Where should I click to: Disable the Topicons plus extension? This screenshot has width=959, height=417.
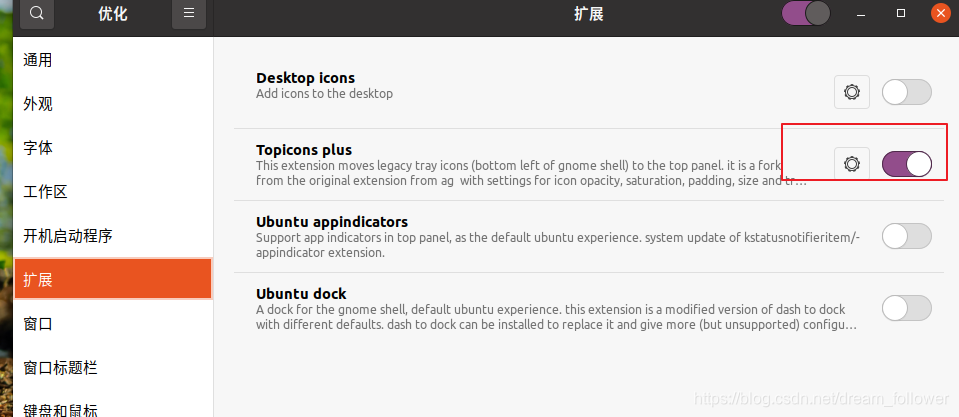(906, 164)
